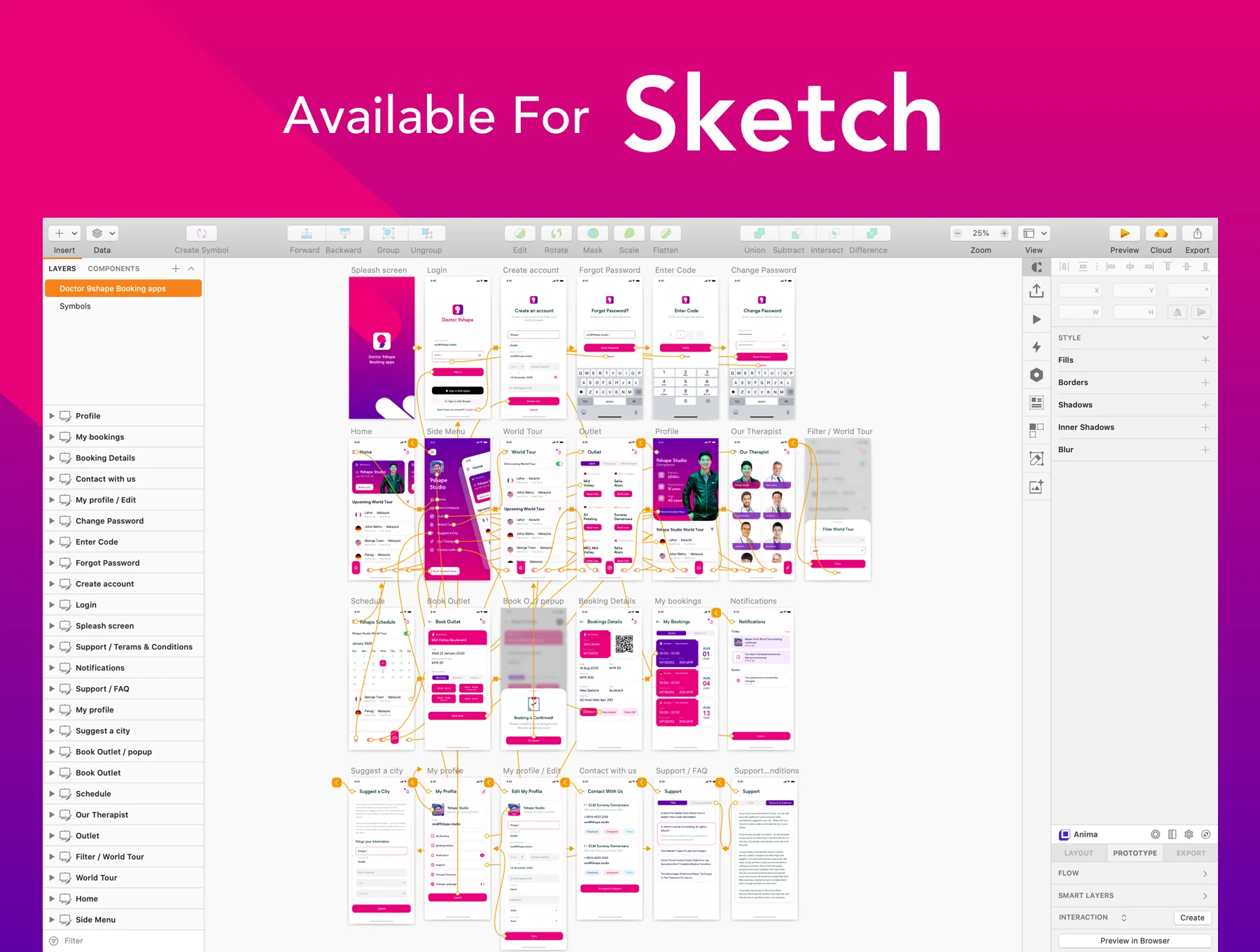Switch to Anima Layout tab
Viewport: 1260px width, 952px height.
pos(1079,853)
